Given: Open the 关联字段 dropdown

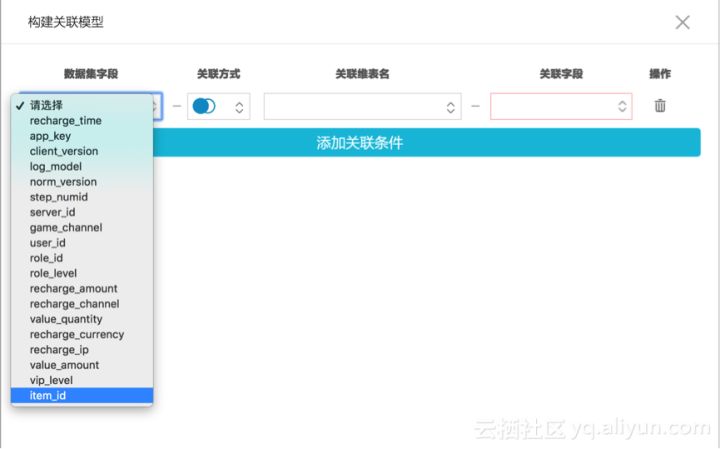Looking at the screenshot, I should coord(561,107).
